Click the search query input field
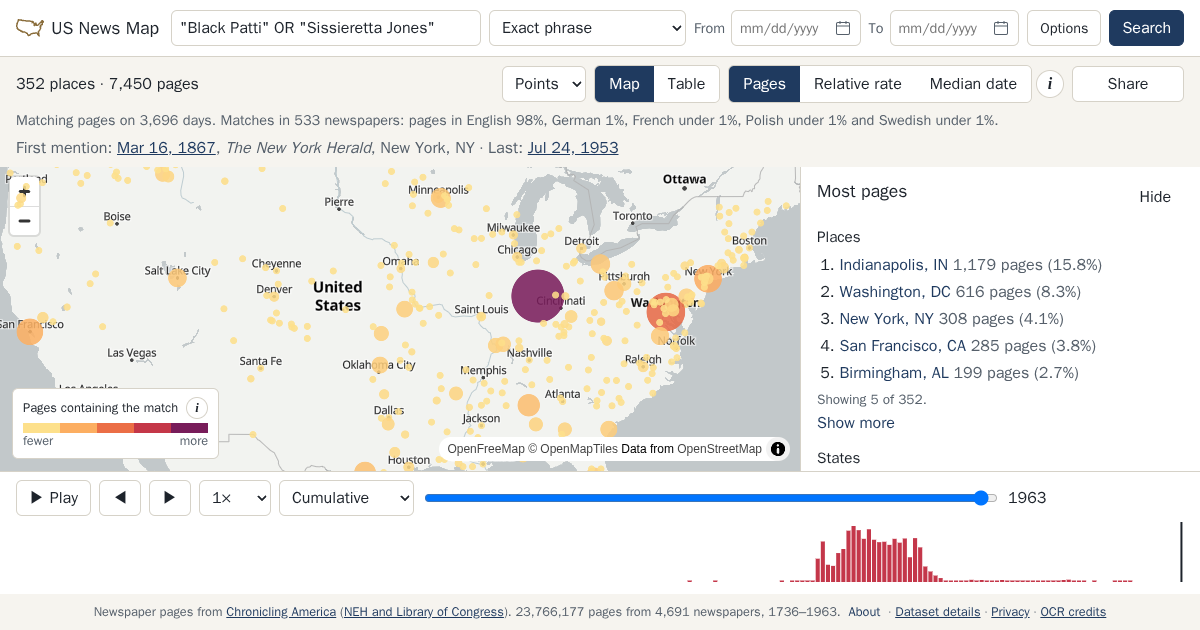 coord(326,28)
